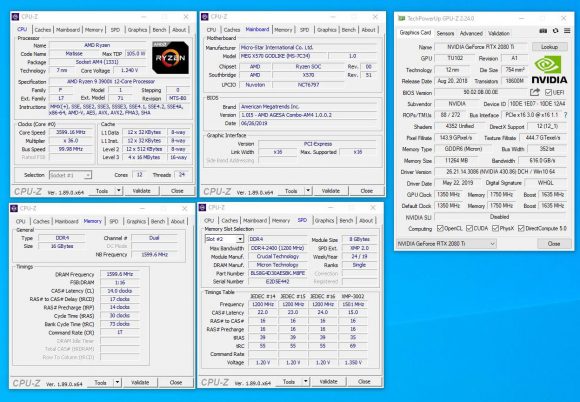Toggle the UEFI checkbox

[548, 92]
